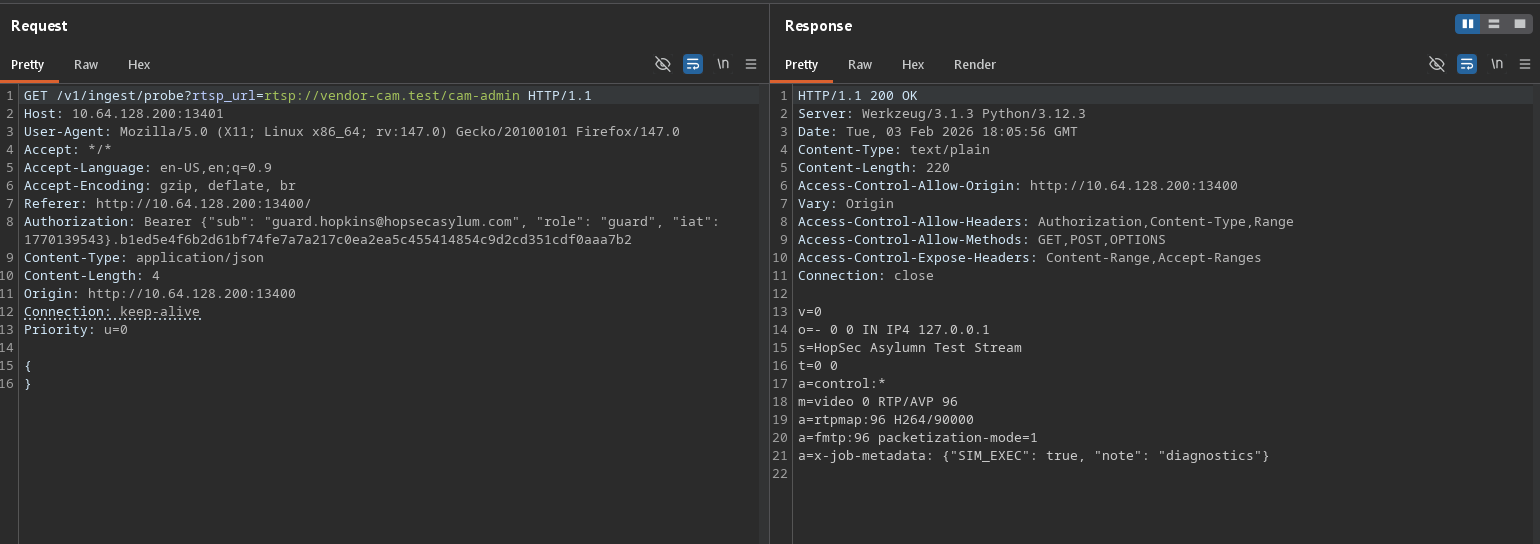
Task: Switch Request view to Hex tab
Action: (x=139, y=64)
